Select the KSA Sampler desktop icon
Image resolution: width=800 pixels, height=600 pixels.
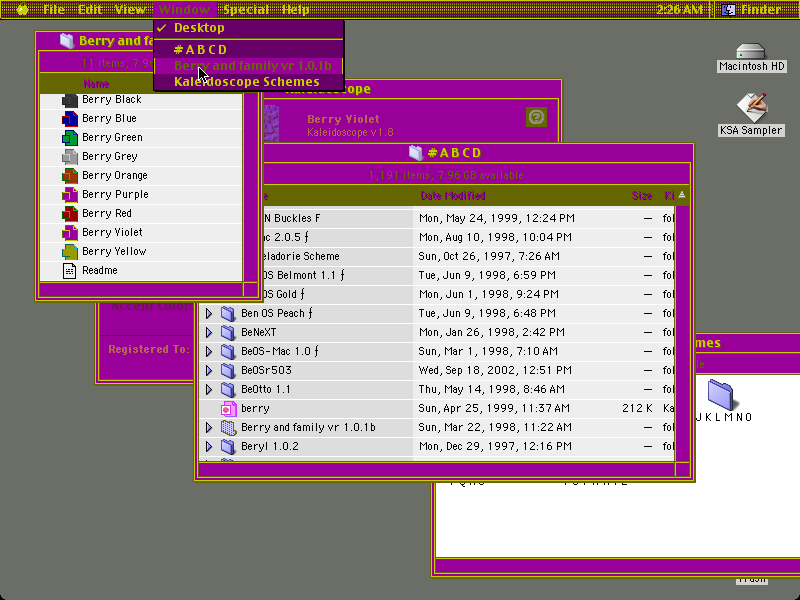(752, 107)
